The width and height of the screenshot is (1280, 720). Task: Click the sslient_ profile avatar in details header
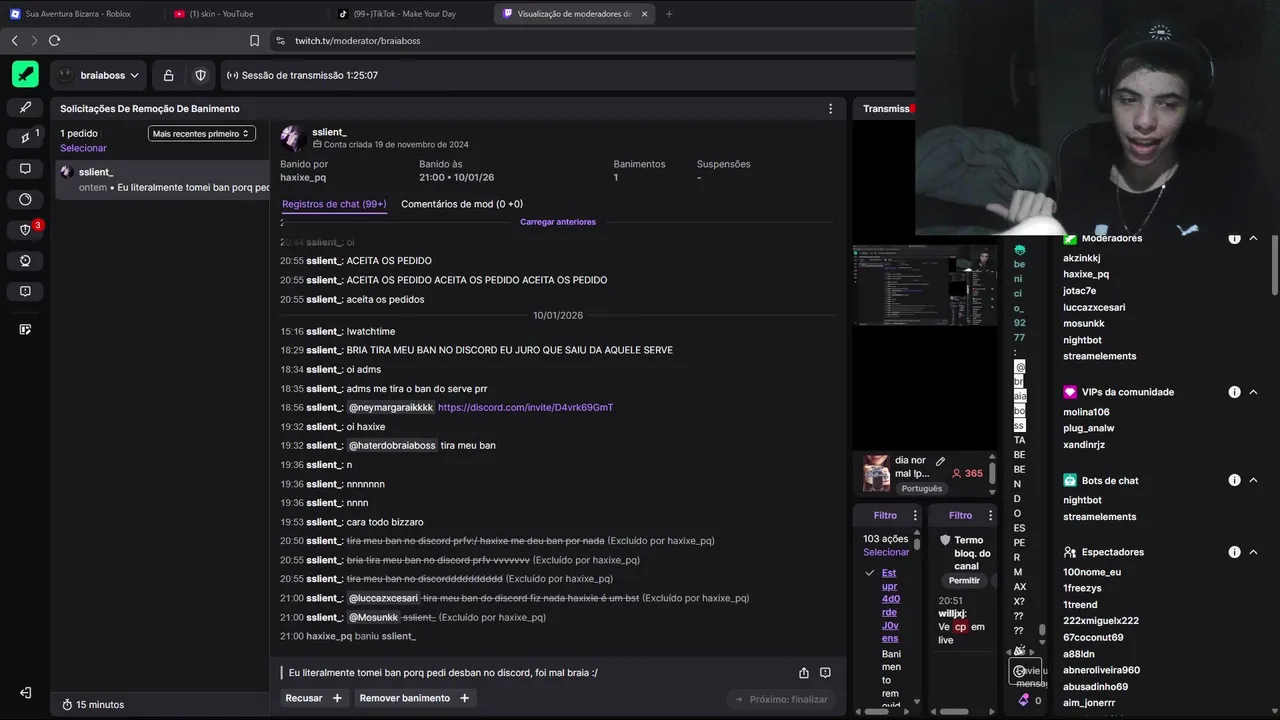tap(293, 137)
